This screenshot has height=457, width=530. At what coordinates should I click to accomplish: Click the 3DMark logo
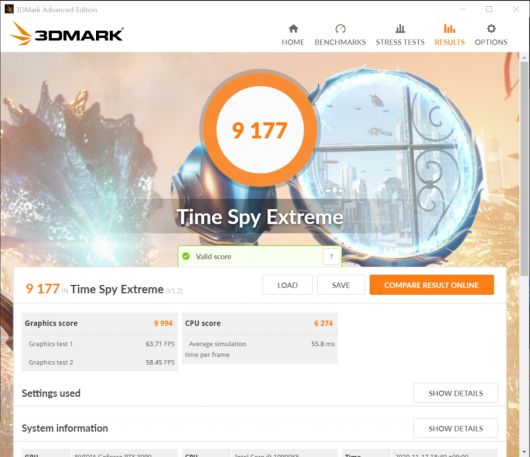pos(67,34)
